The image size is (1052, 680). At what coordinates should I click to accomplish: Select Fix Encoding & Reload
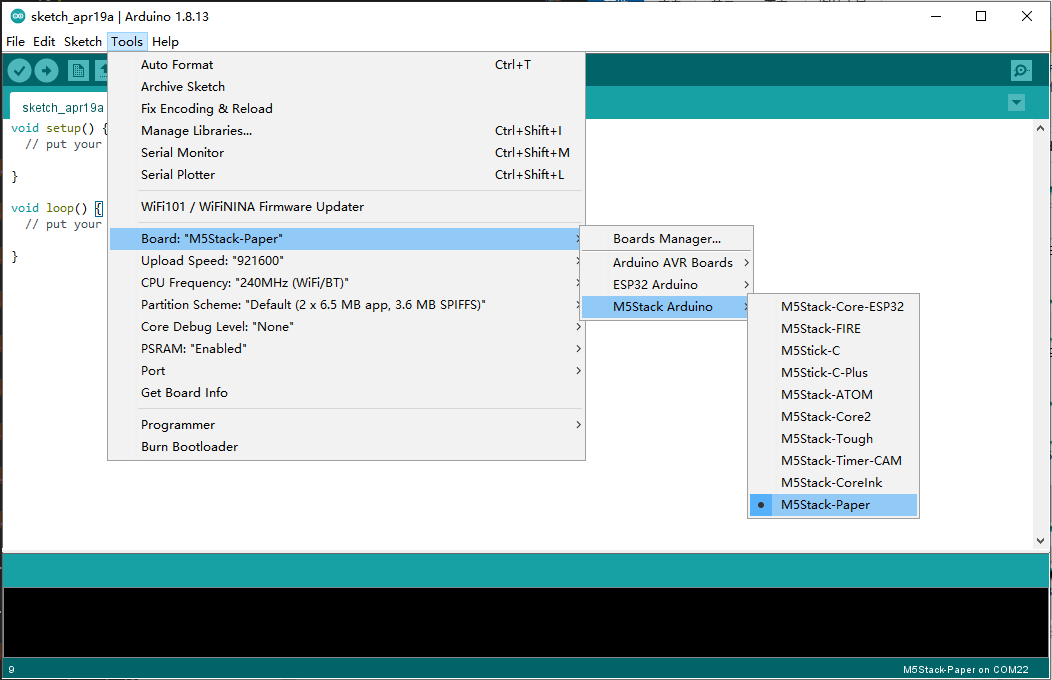coord(346,109)
